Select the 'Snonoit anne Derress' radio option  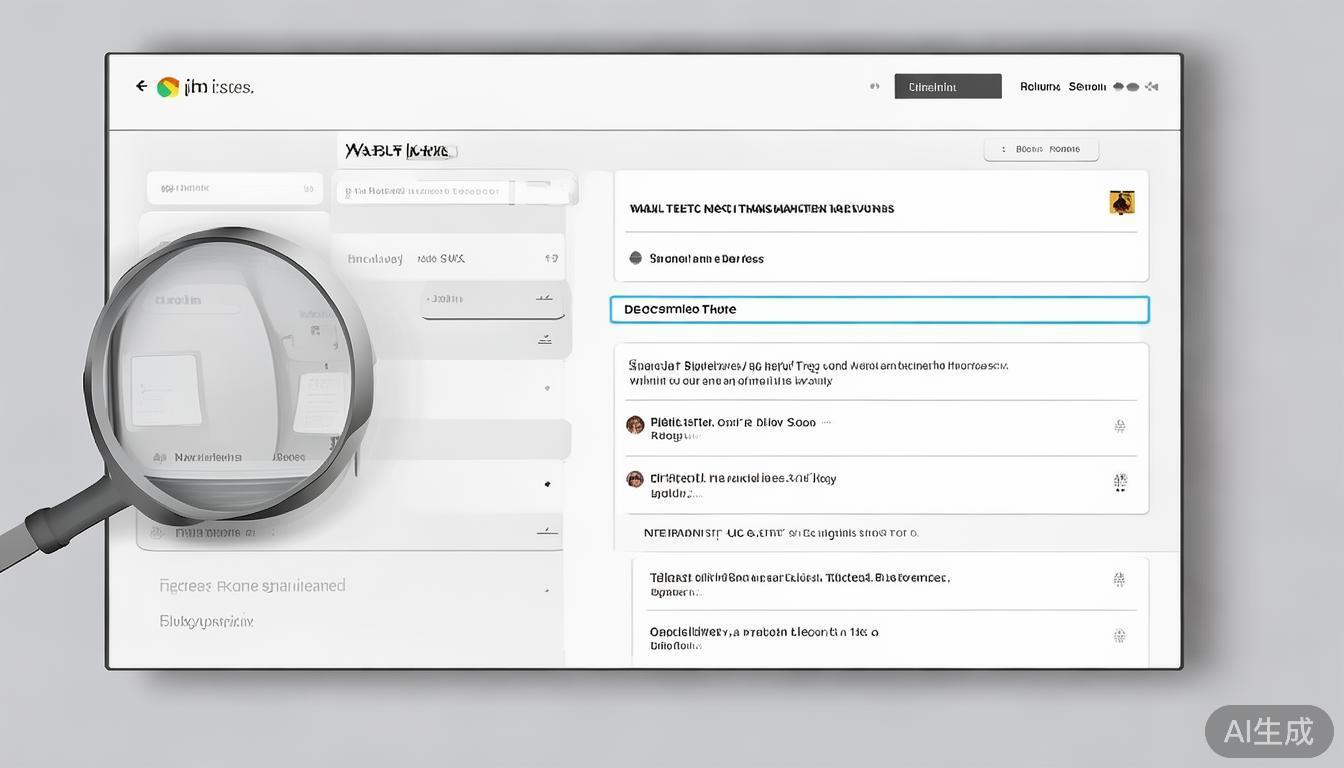click(635, 258)
